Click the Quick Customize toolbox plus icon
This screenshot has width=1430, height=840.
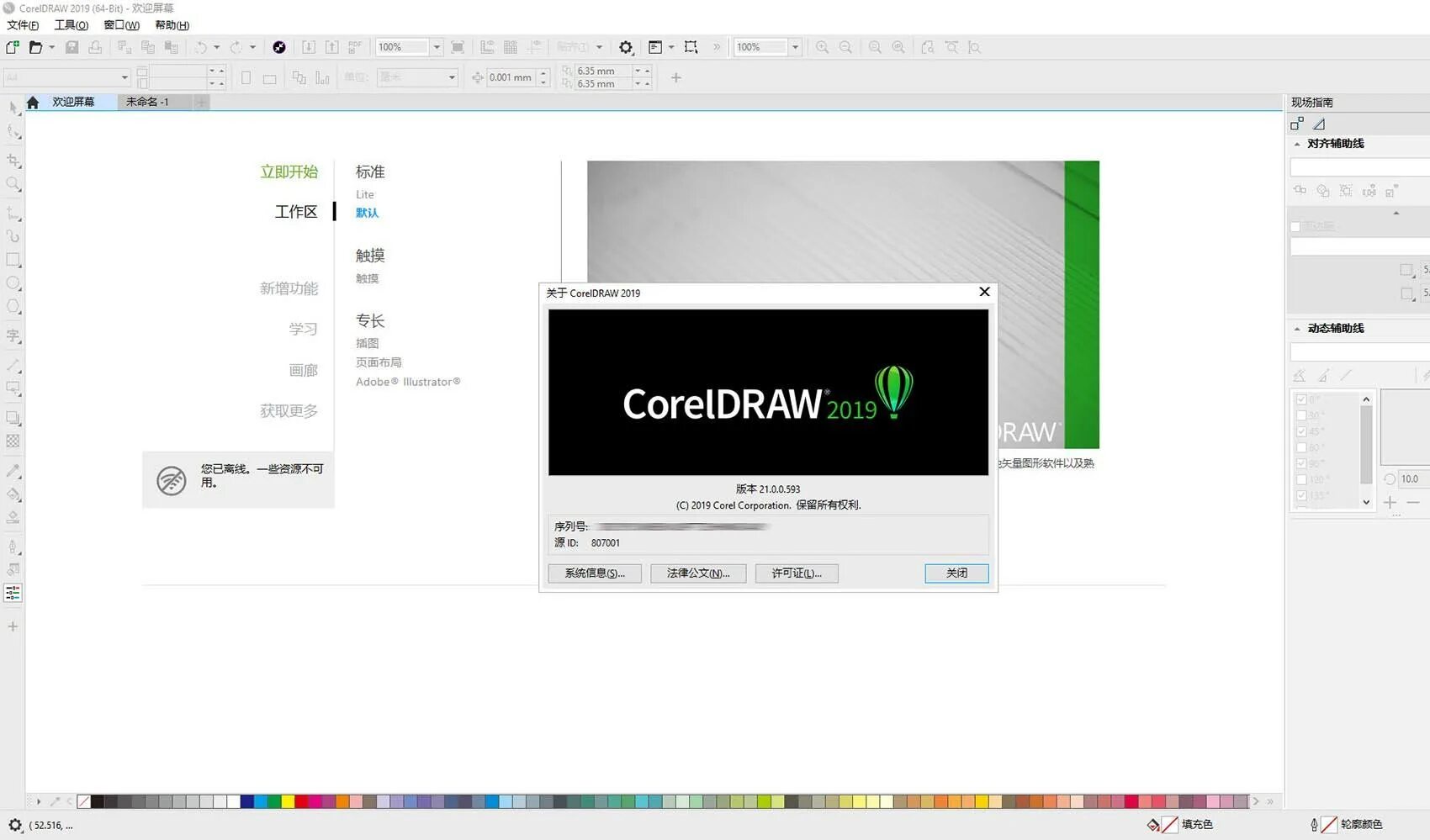click(x=13, y=626)
